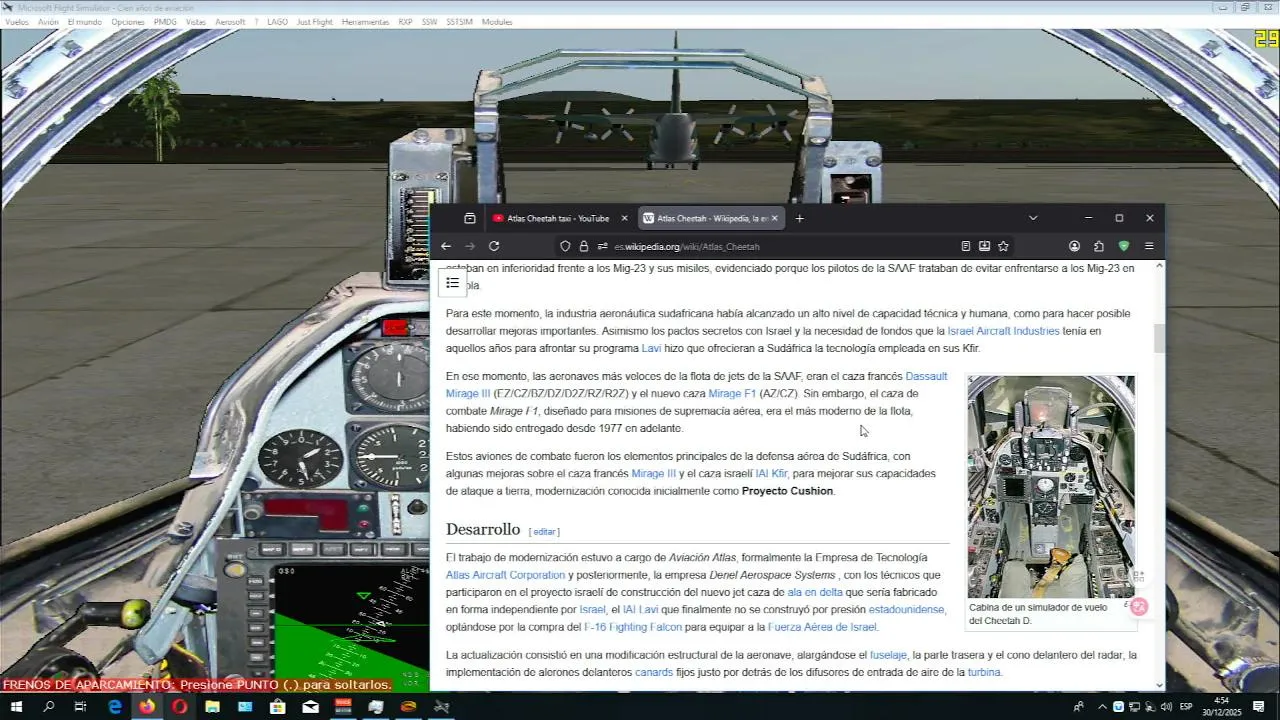
Task: Open the Firefox extensions puzzle icon
Action: 1099,246
